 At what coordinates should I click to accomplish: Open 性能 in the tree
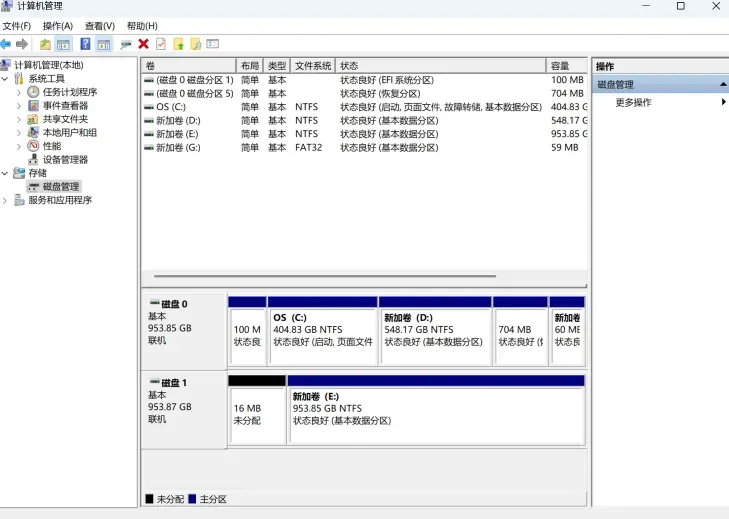pyautogui.click(x=52, y=146)
